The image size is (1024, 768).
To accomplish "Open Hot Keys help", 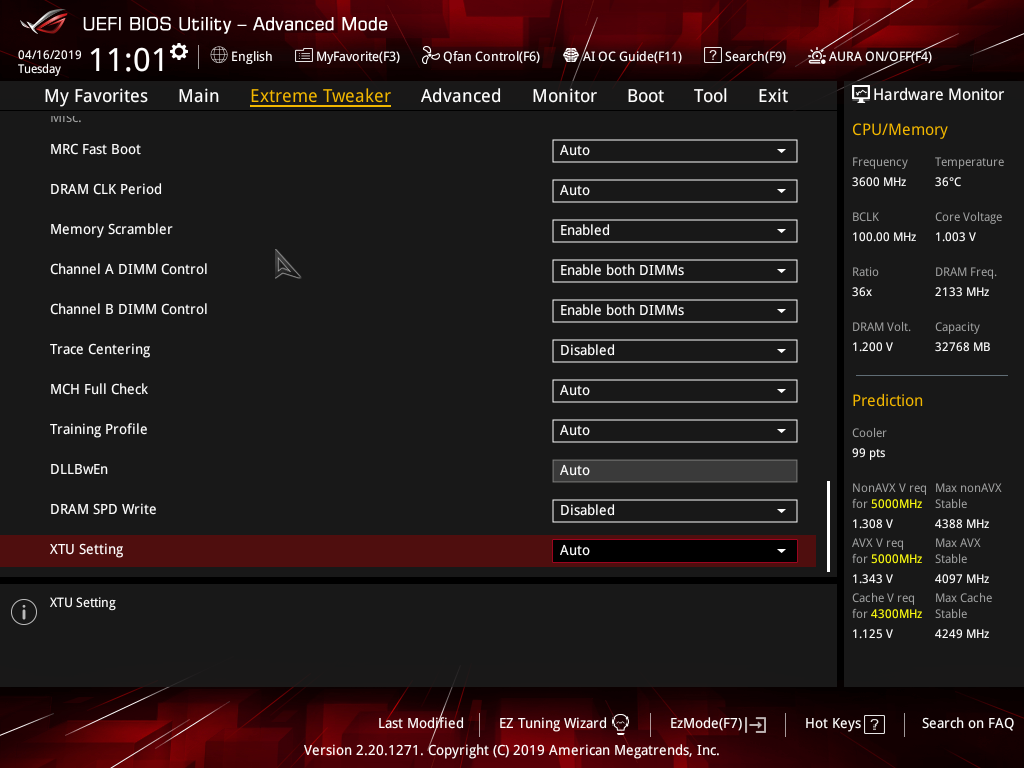I will [x=844, y=724].
